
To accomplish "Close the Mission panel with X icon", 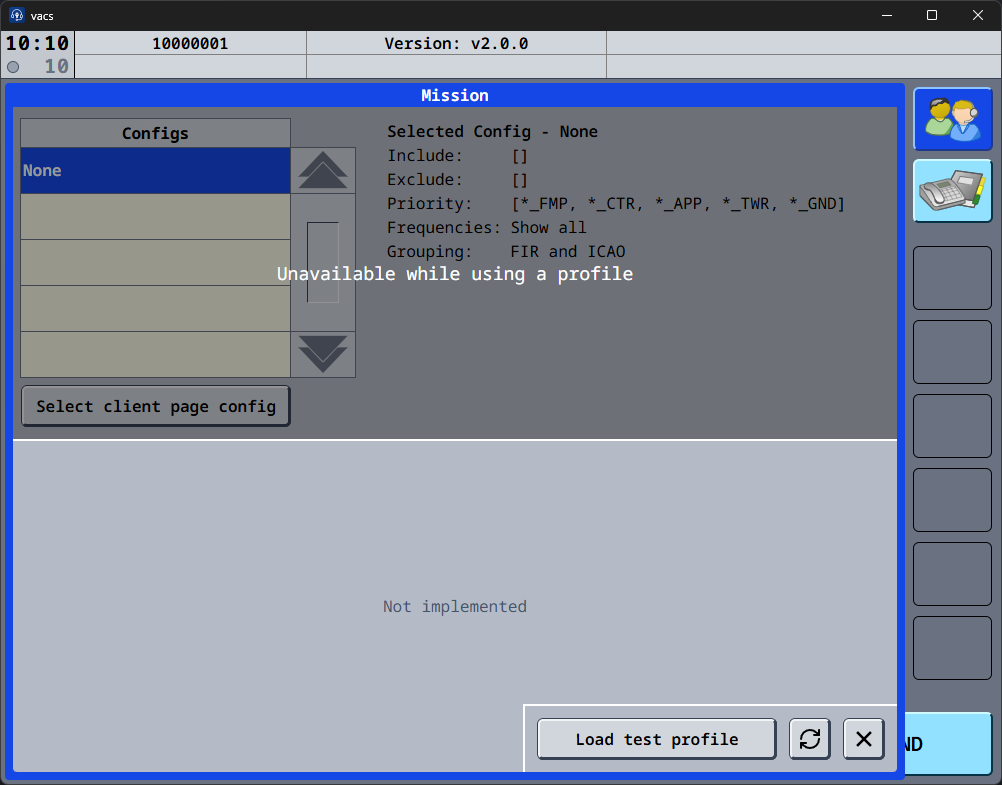I will (x=864, y=739).
